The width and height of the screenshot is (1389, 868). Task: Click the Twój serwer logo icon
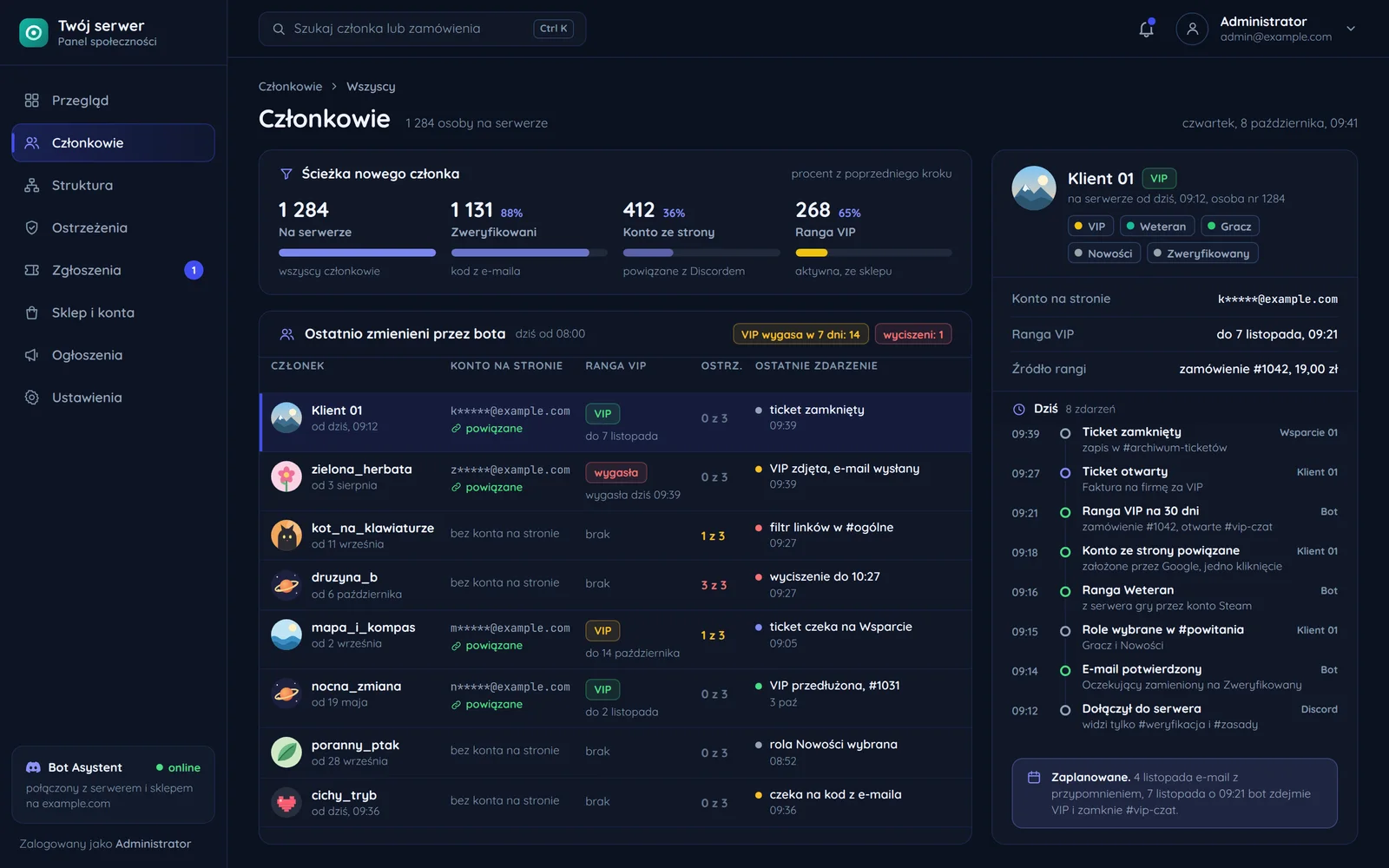(34, 33)
